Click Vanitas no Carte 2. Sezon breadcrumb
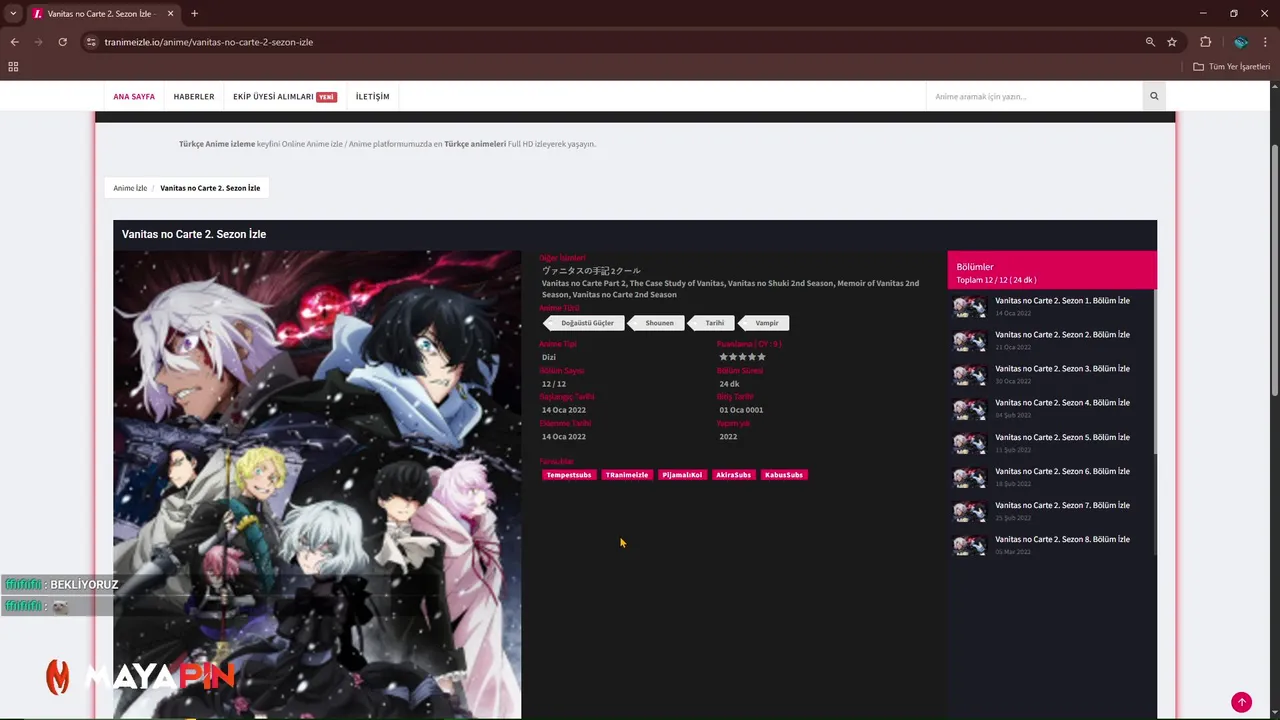 [210, 188]
